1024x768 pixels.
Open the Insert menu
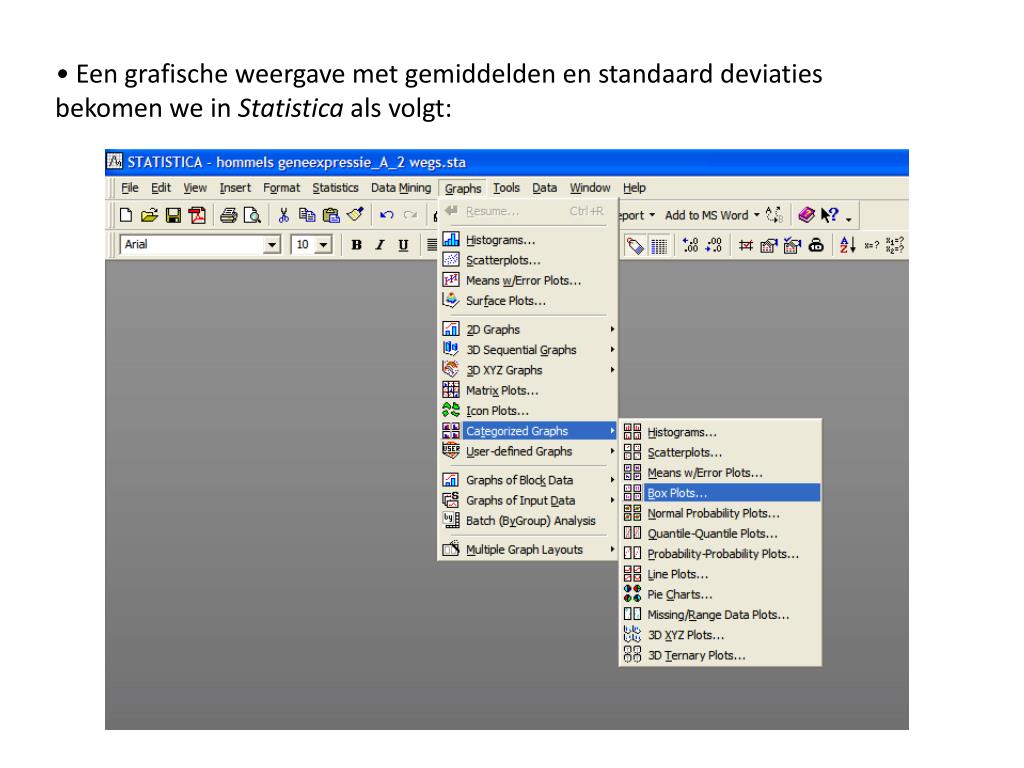click(x=235, y=187)
